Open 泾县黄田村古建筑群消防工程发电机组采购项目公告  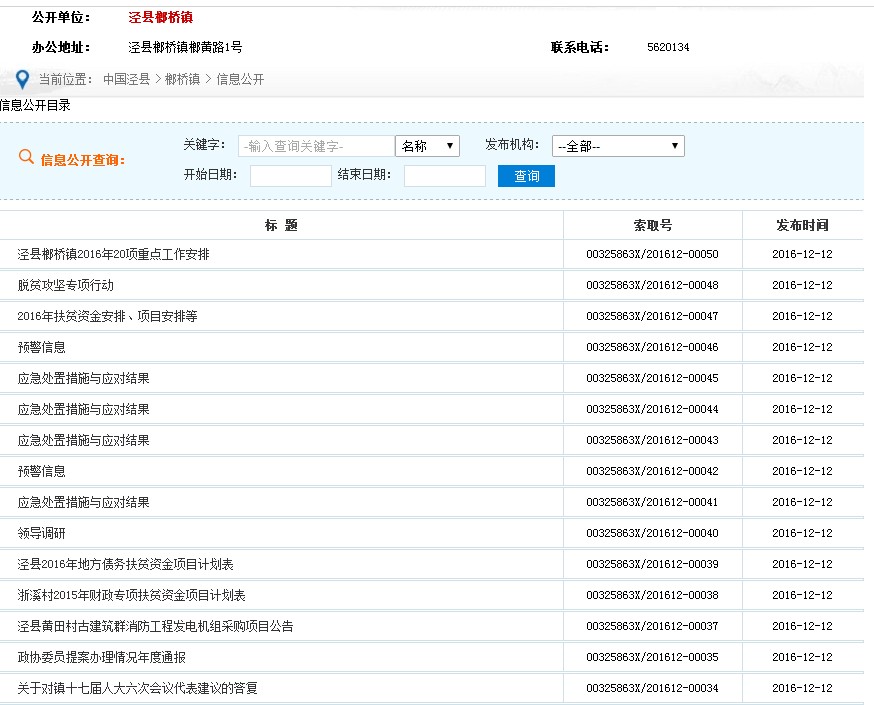click(x=156, y=626)
